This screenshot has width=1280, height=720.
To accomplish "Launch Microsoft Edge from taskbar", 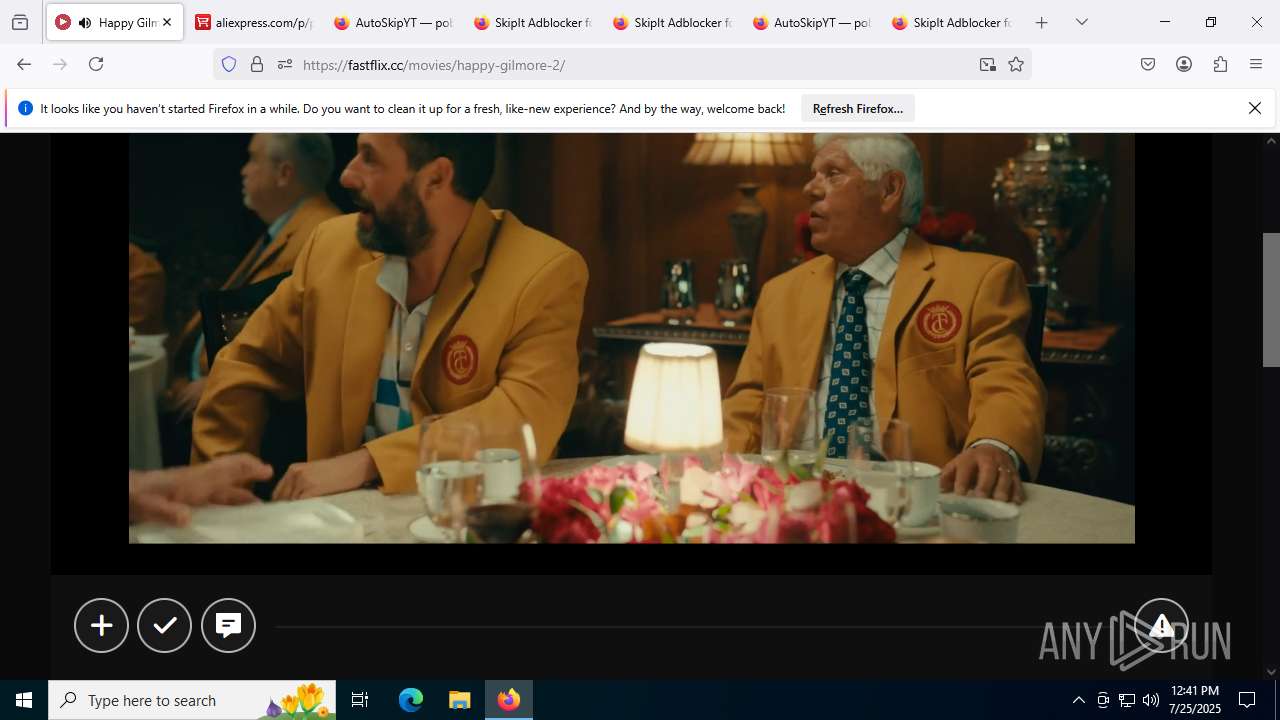I will point(411,700).
